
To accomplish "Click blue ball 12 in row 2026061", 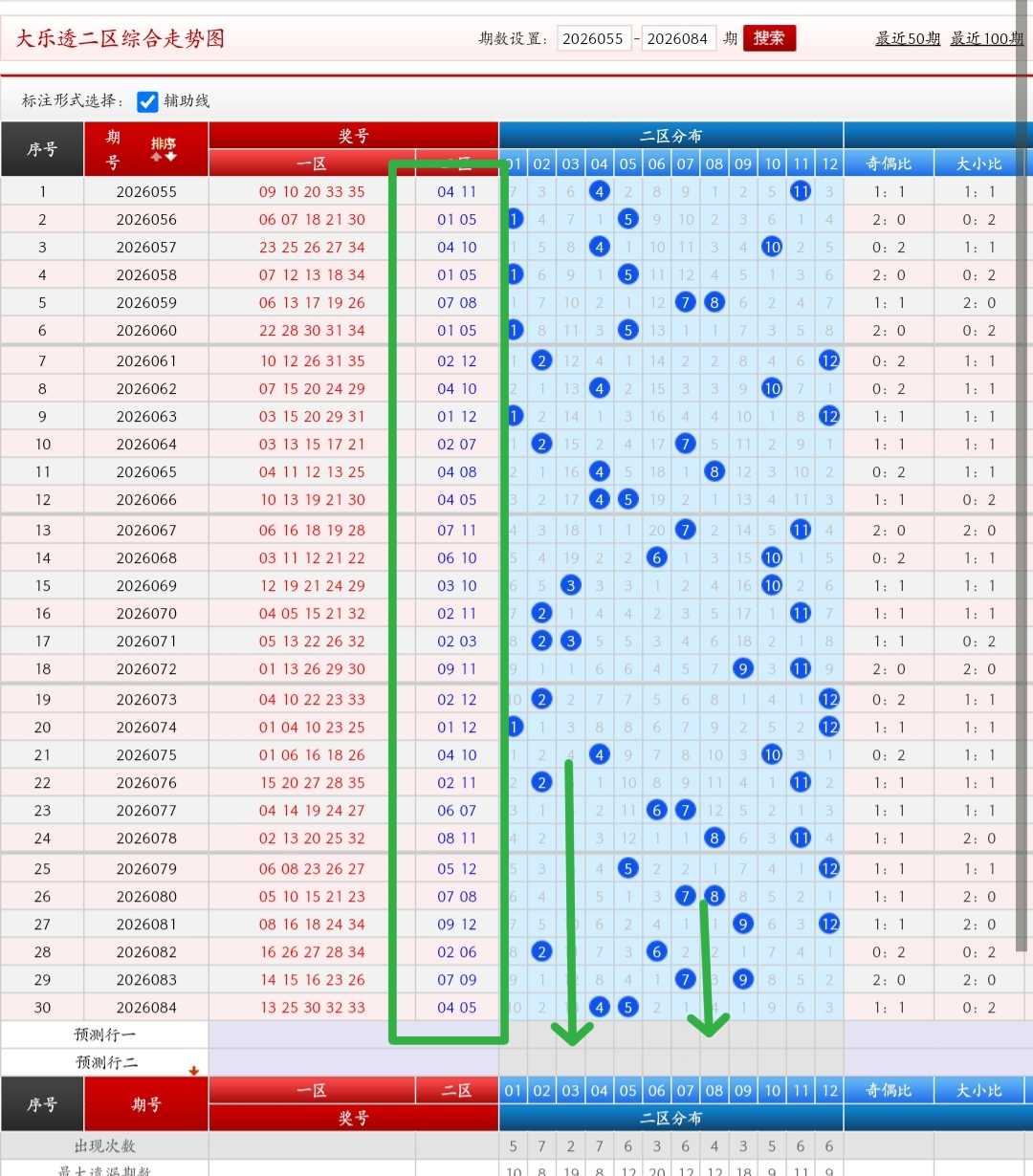I will click(x=829, y=360).
